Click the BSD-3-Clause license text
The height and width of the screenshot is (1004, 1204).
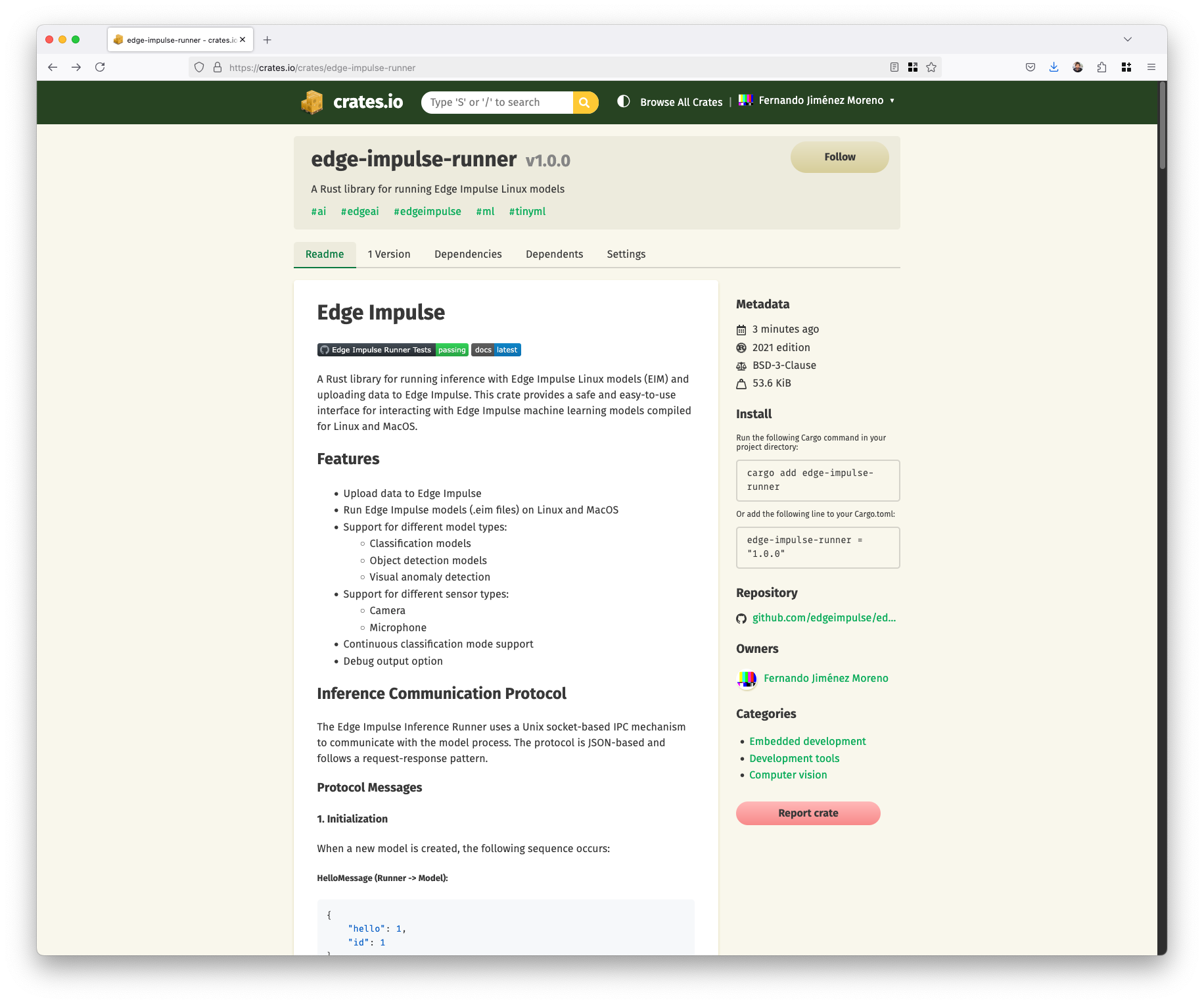pos(784,366)
